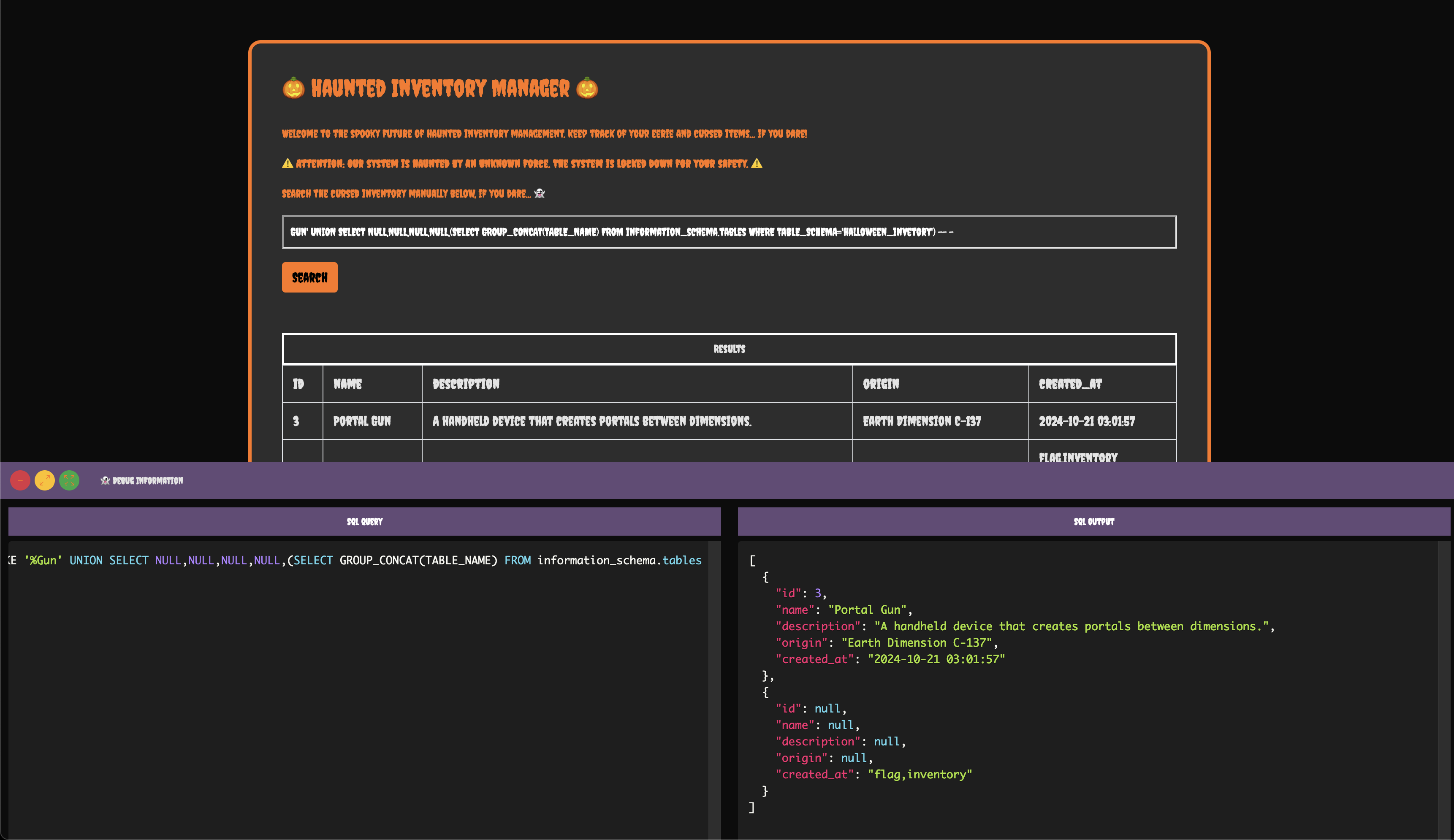
Task: Click the Created_at column header
Action: pyautogui.click(x=1102, y=384)
